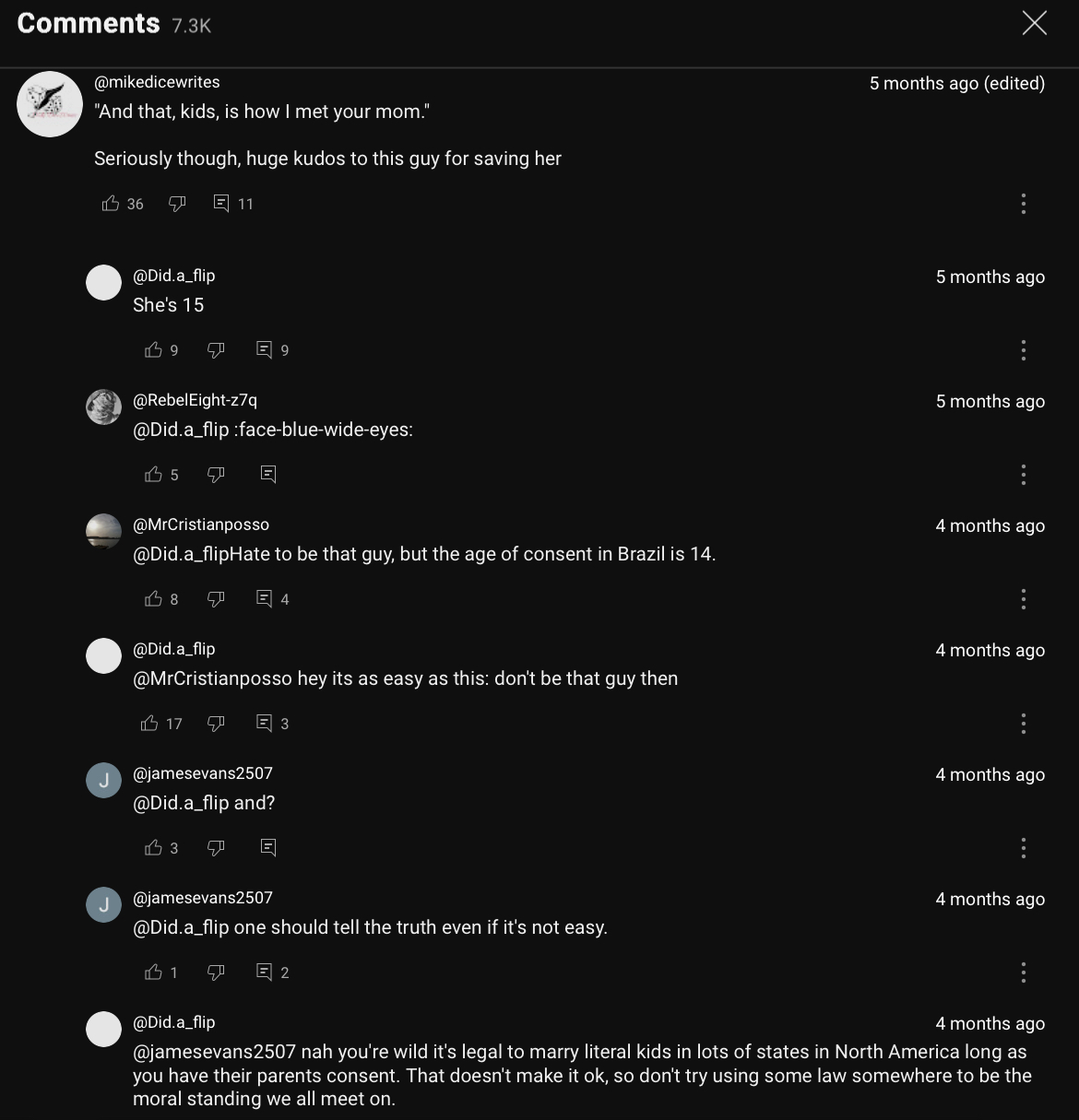Open the @mikedicewrites dice avatar
This screenshot has width=1079, height=1120.
point(50,104)
